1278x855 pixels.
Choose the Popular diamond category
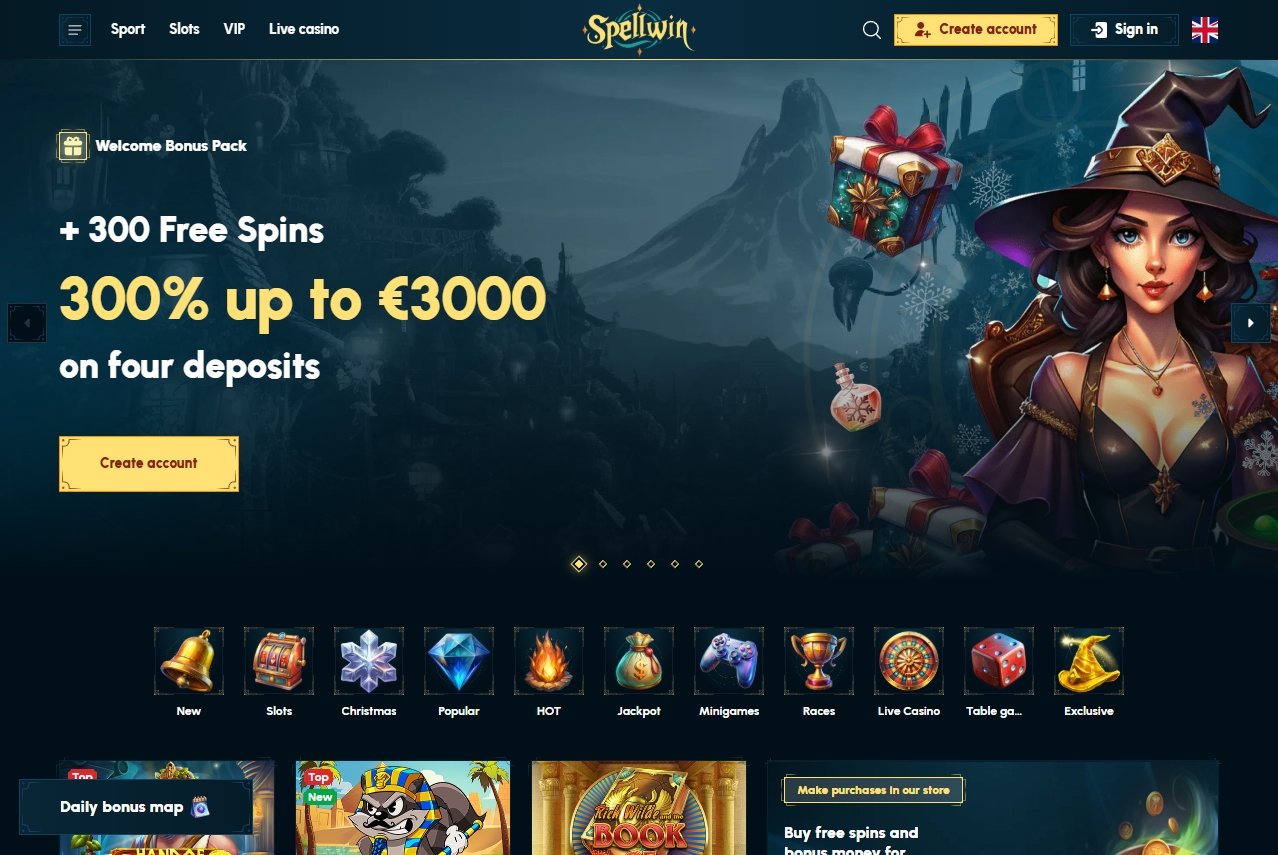point(459,661)
